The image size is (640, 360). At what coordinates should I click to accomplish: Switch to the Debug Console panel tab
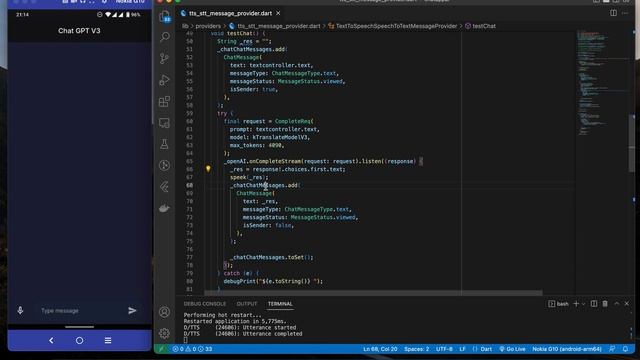tap(204, 304)
